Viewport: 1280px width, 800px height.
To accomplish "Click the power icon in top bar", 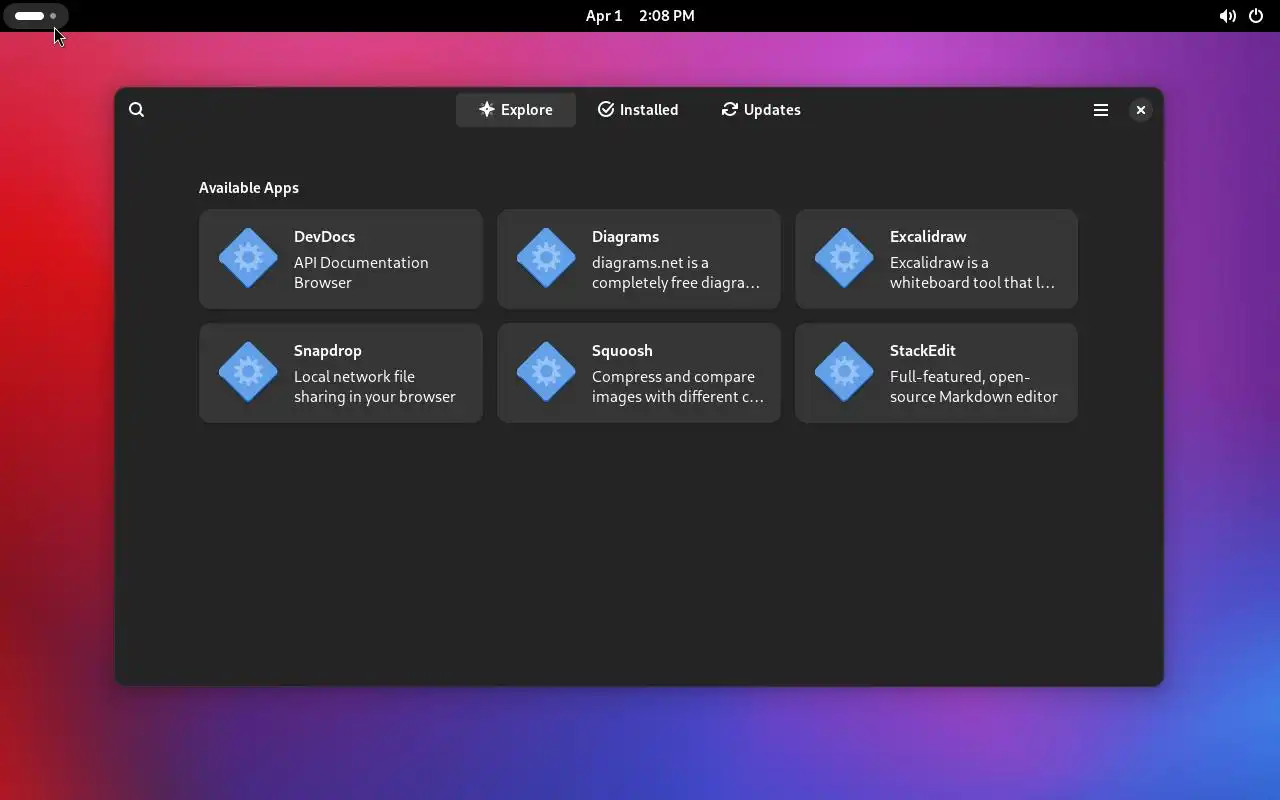I will [1257, 16].
